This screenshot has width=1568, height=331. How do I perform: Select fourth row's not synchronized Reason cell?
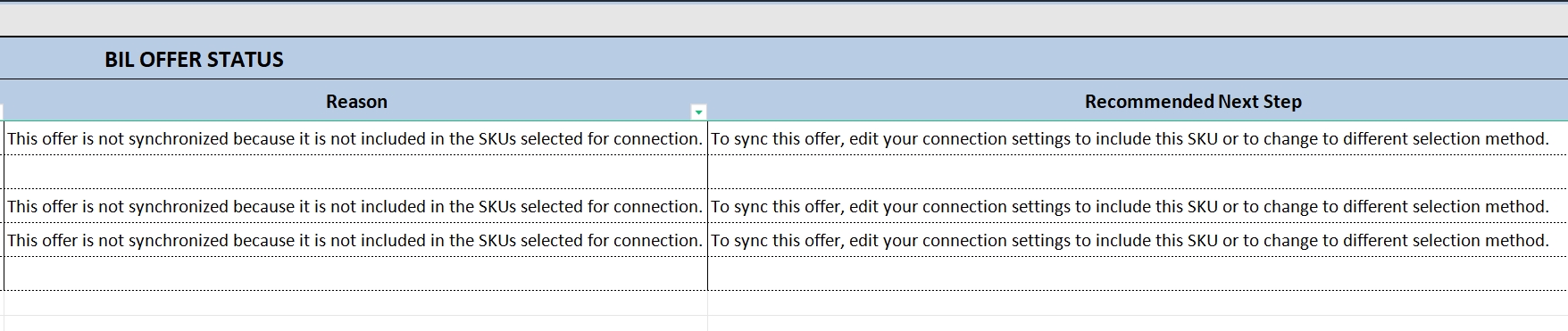click(x=355, y=240)
